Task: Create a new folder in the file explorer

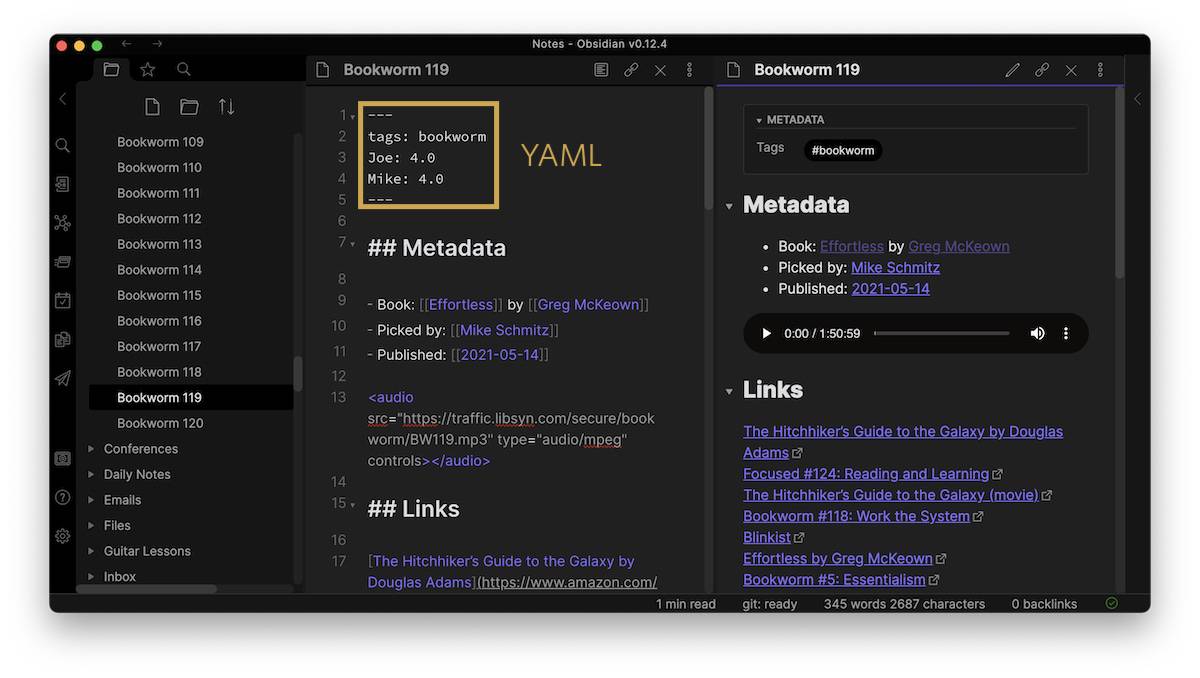Action: pos(189,106)
